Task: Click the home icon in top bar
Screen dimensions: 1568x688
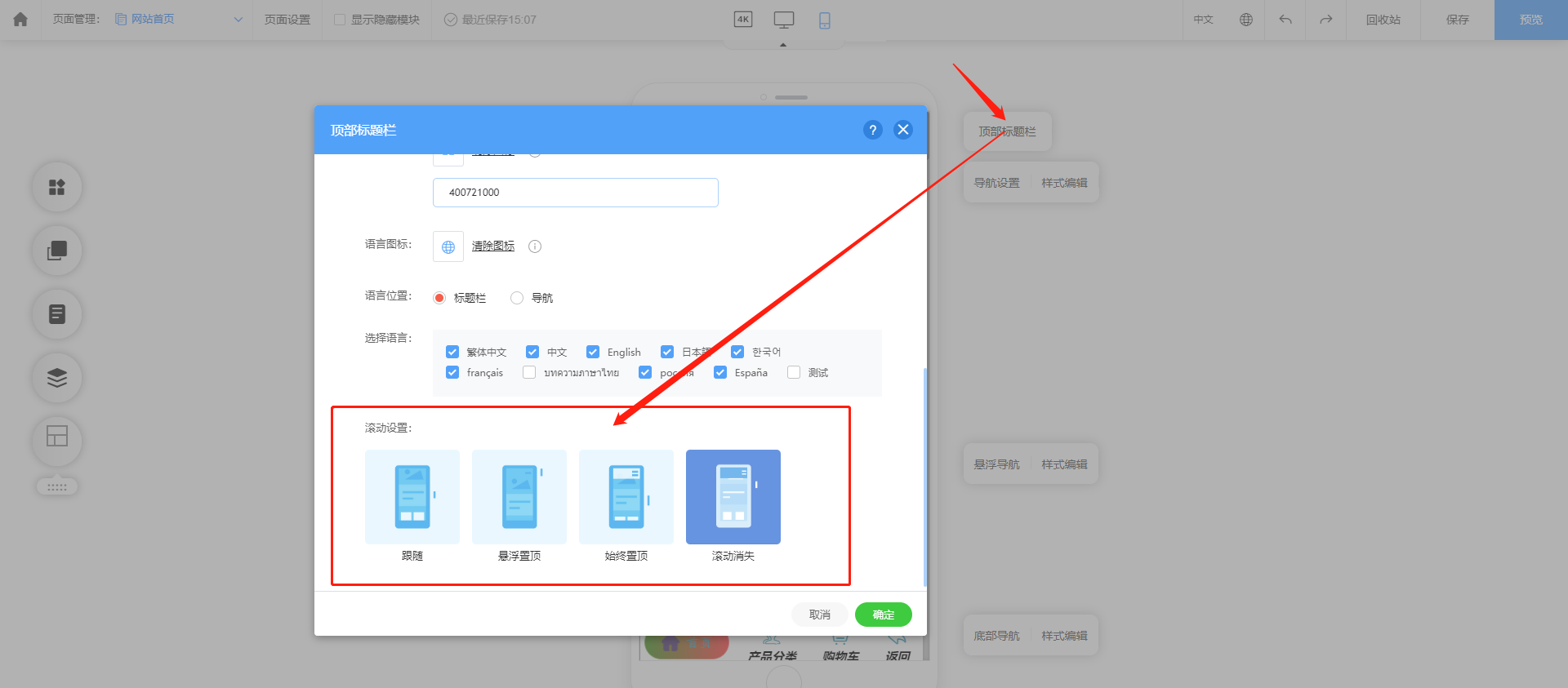Action: [20, 20]
